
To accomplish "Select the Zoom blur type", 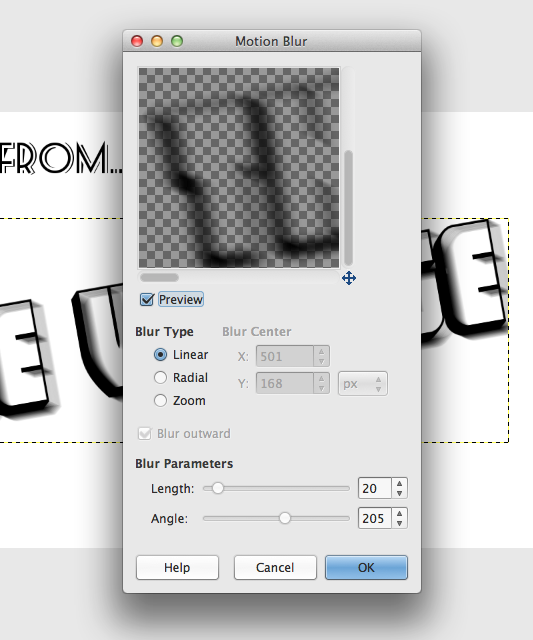I will pos(160,400).
